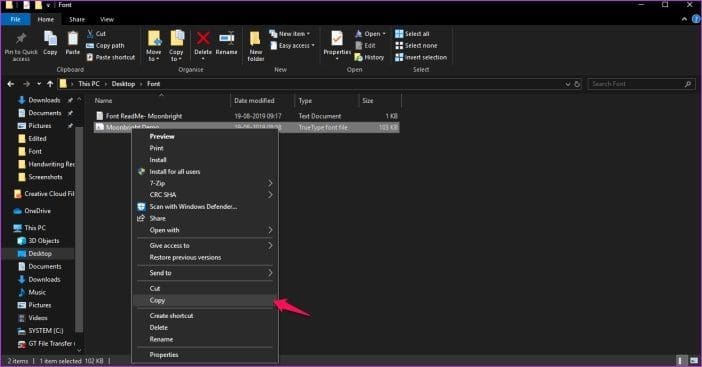
Task: Open the Move to ribbon dropdown
Action: 154,46
